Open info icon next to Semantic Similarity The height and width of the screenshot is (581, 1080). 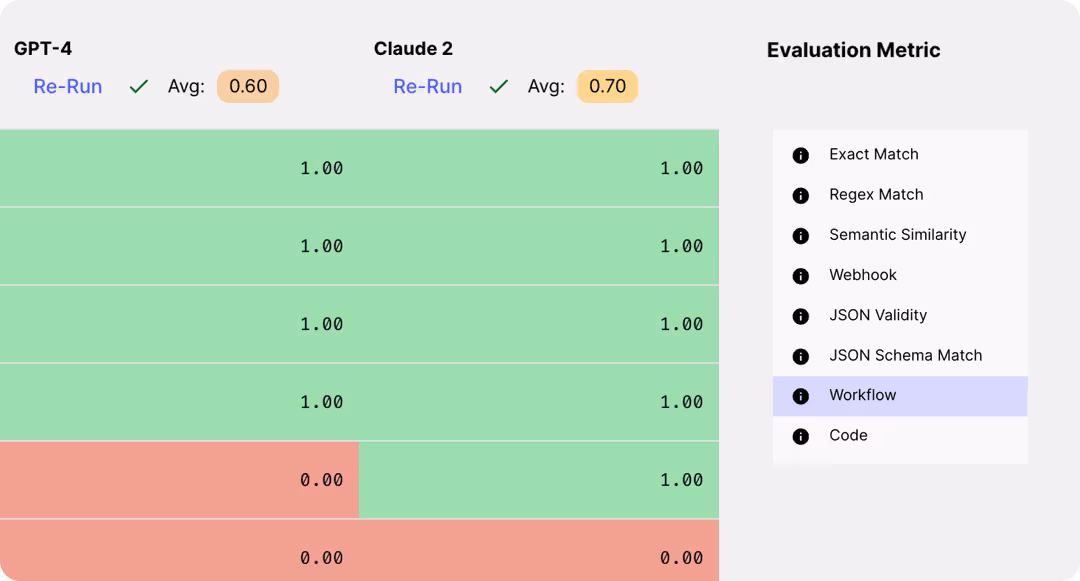click(x=800, y=235)
